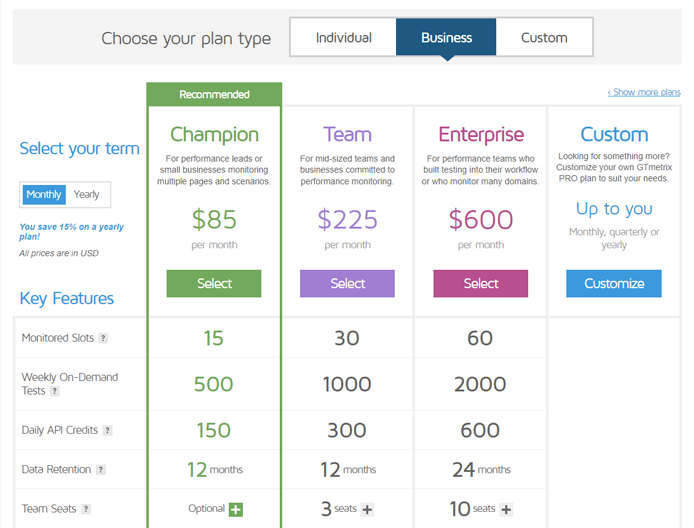Expand list via Show more plans link
Image resolution: width=694 pixels, height=528 pixels.
click(x=644, y=92)
